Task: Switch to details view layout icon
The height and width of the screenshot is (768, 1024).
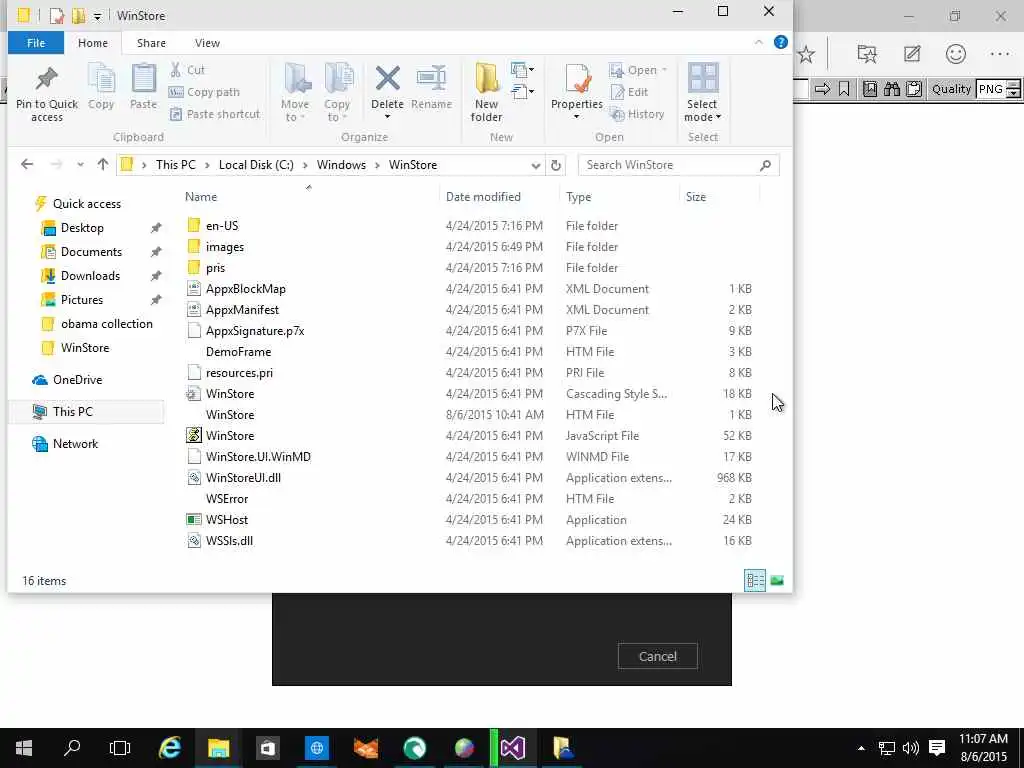Action: tap(755, 581)
